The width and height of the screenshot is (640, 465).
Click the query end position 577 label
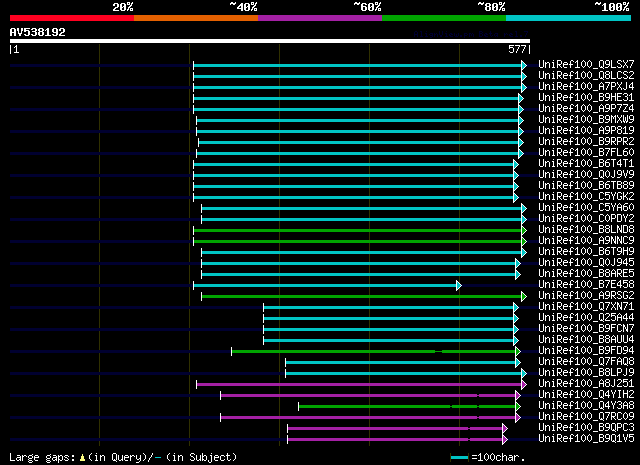(517, 49)
